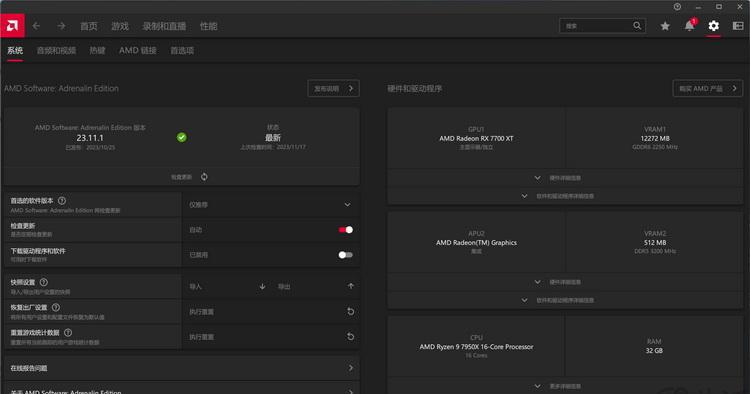
Task: Click help icon next to 首选的软件版本
Action: click(62, 201)
